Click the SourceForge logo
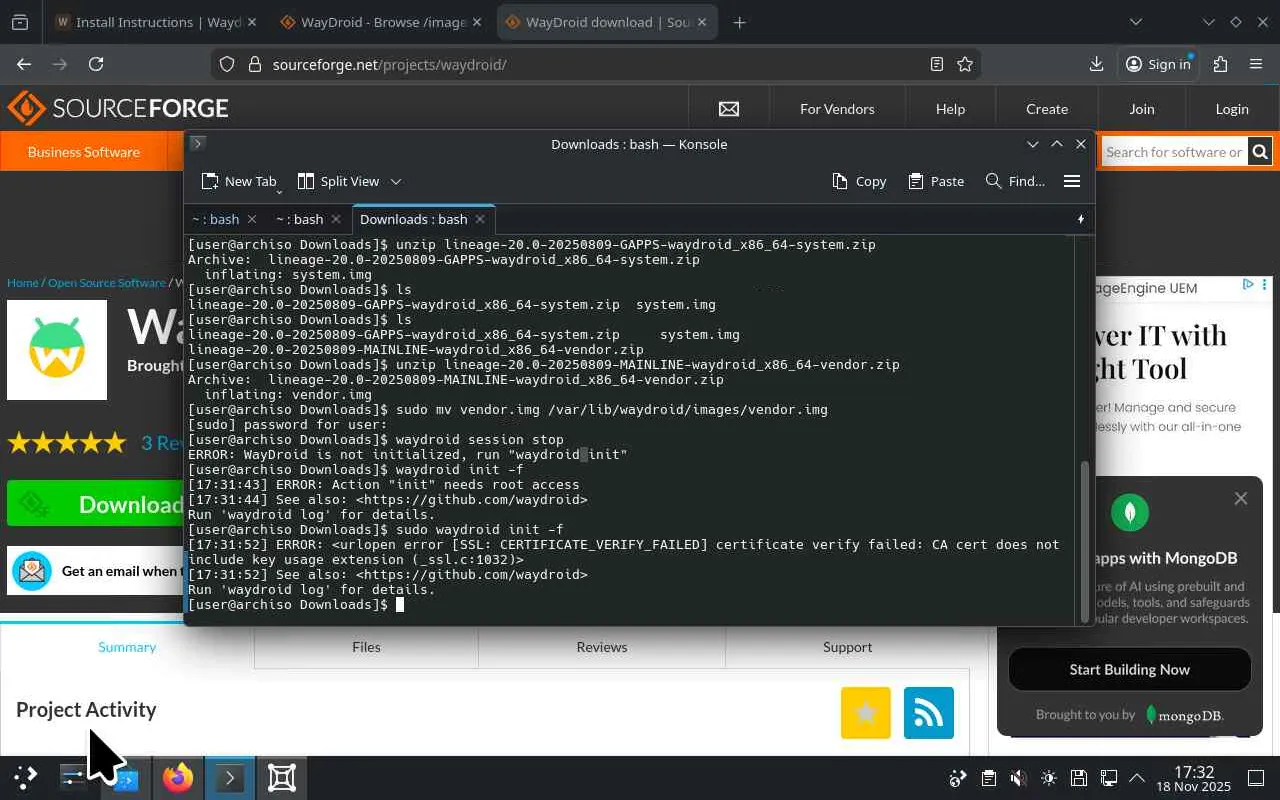 tap(118, 108)
